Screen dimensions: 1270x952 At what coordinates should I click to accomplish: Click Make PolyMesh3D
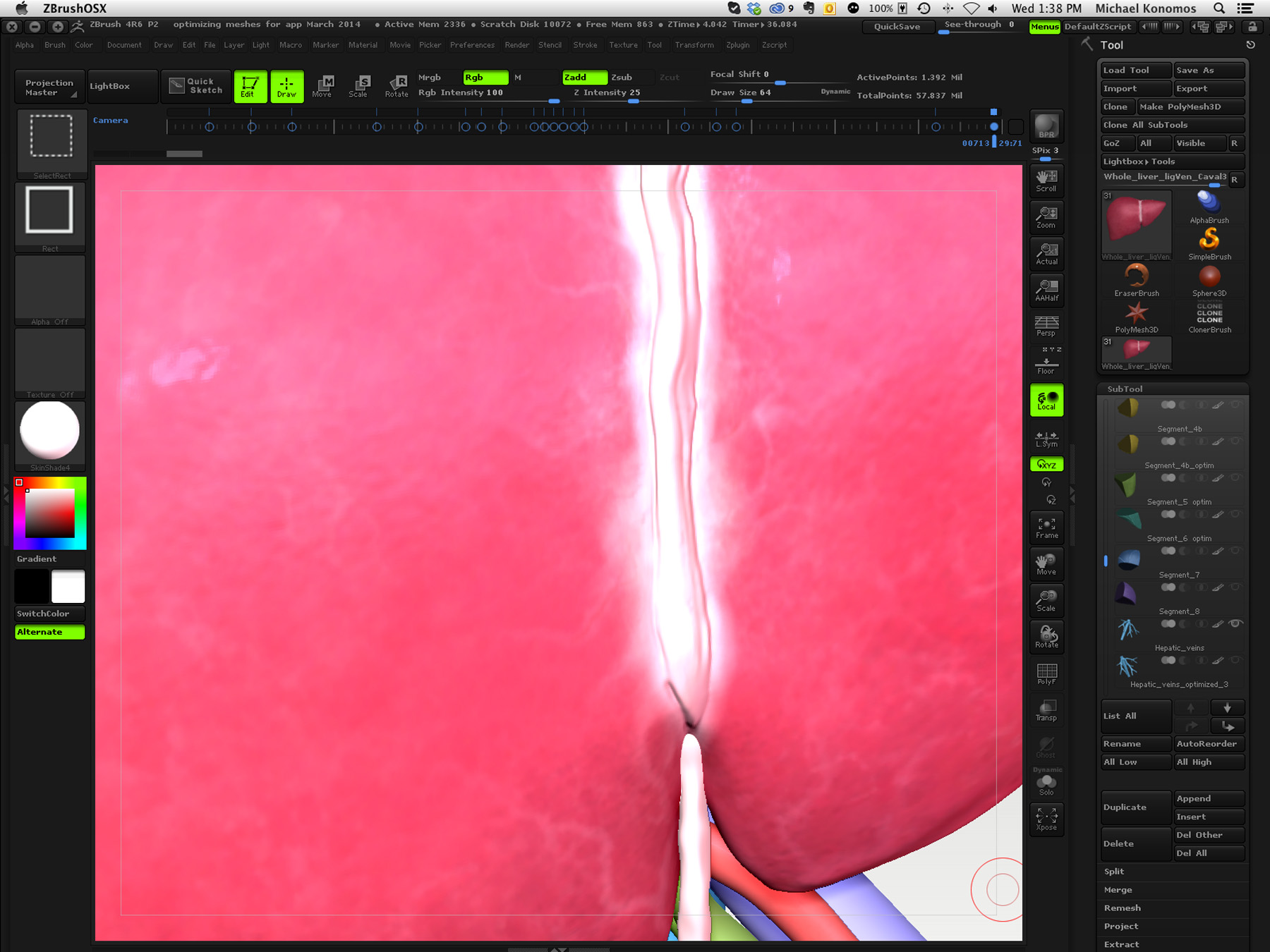(x=1190, y=106)
